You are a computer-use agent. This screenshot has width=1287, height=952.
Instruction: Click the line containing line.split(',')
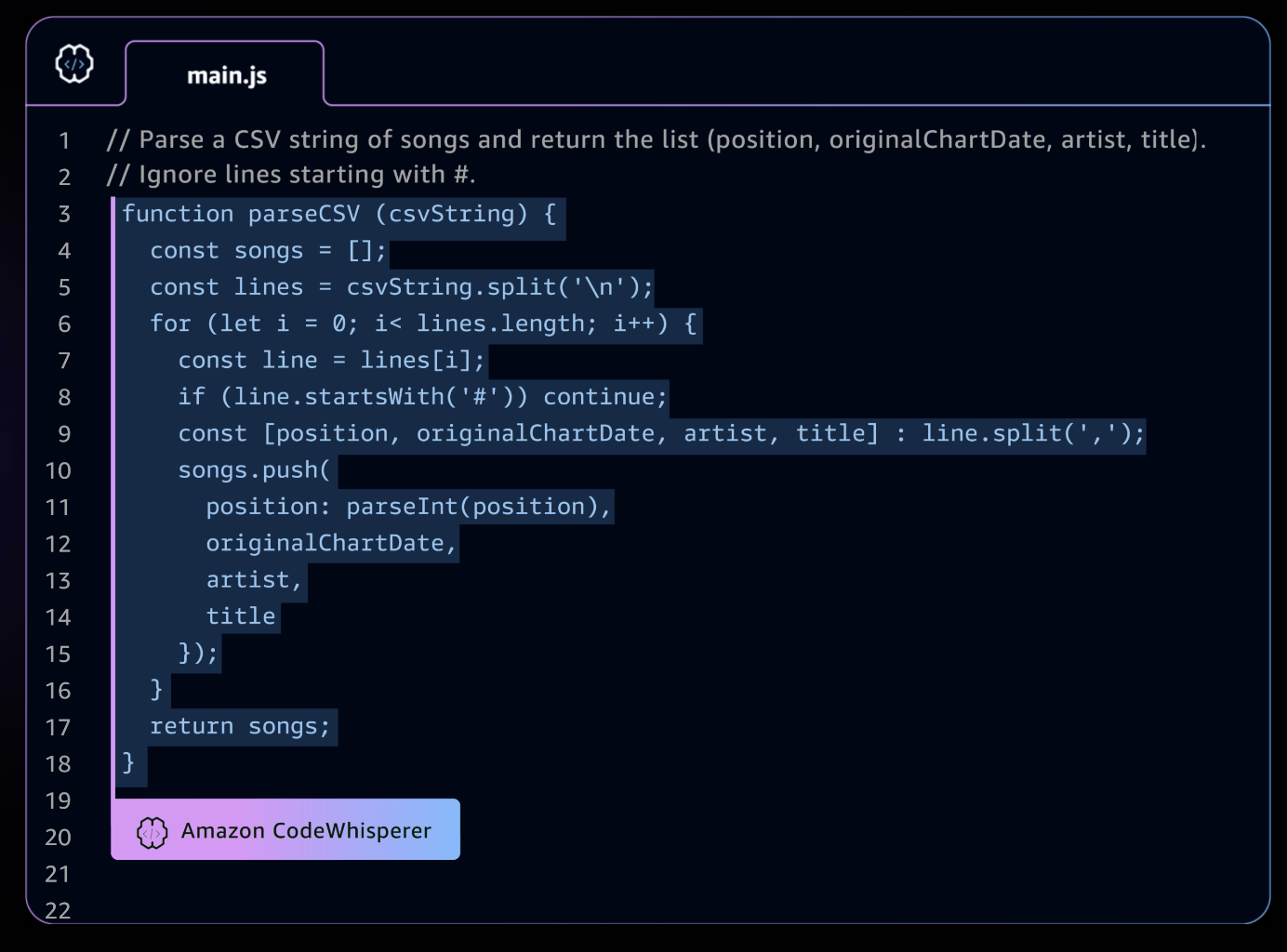tap(661, 433)
